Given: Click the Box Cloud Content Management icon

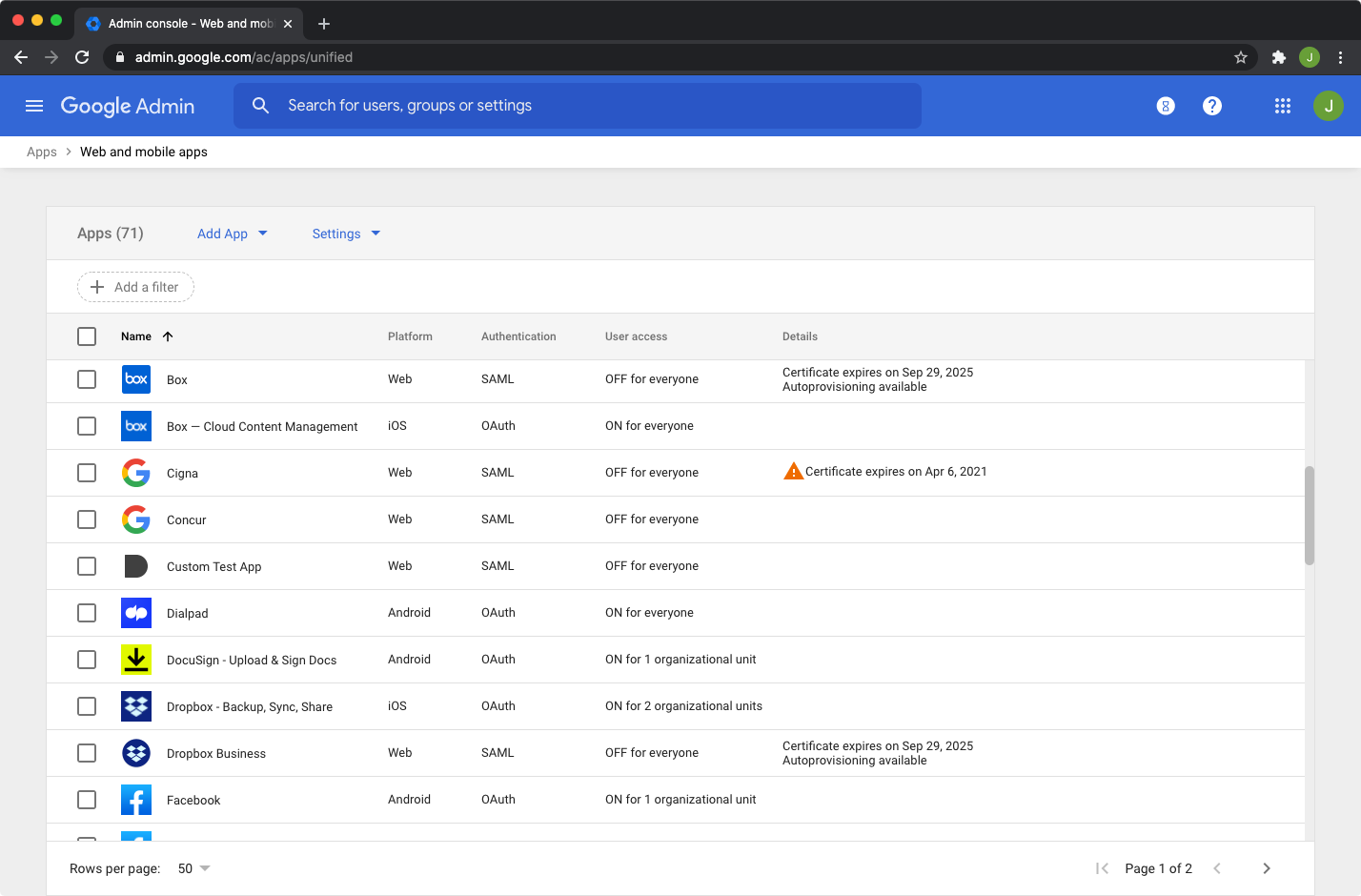Looking at the screenshot, I should pos(136,426).
